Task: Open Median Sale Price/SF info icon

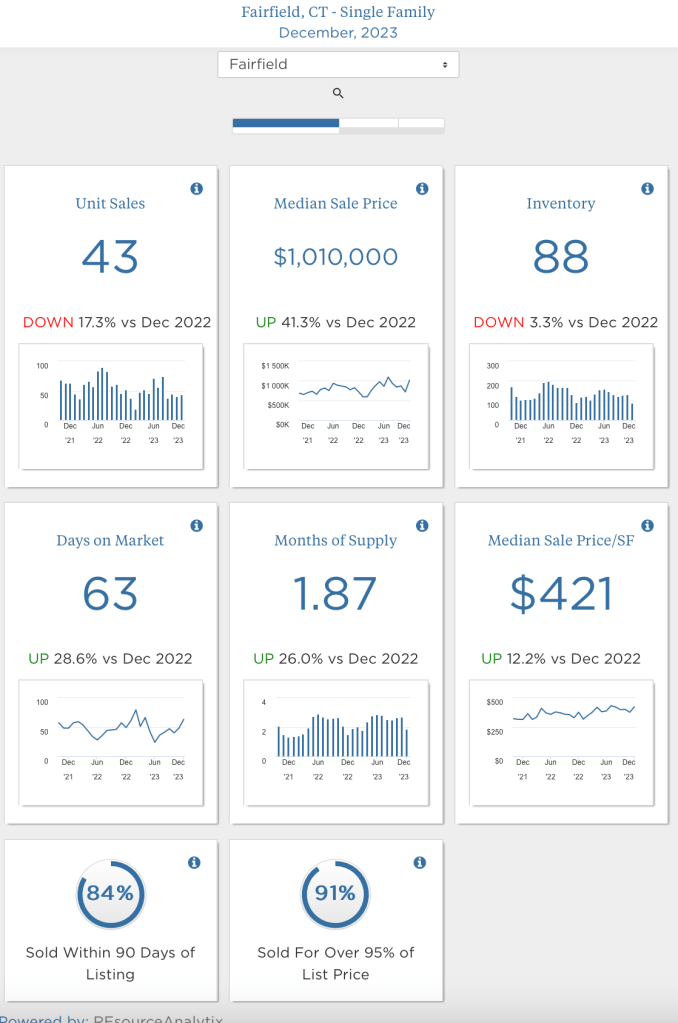Action: 647,526
